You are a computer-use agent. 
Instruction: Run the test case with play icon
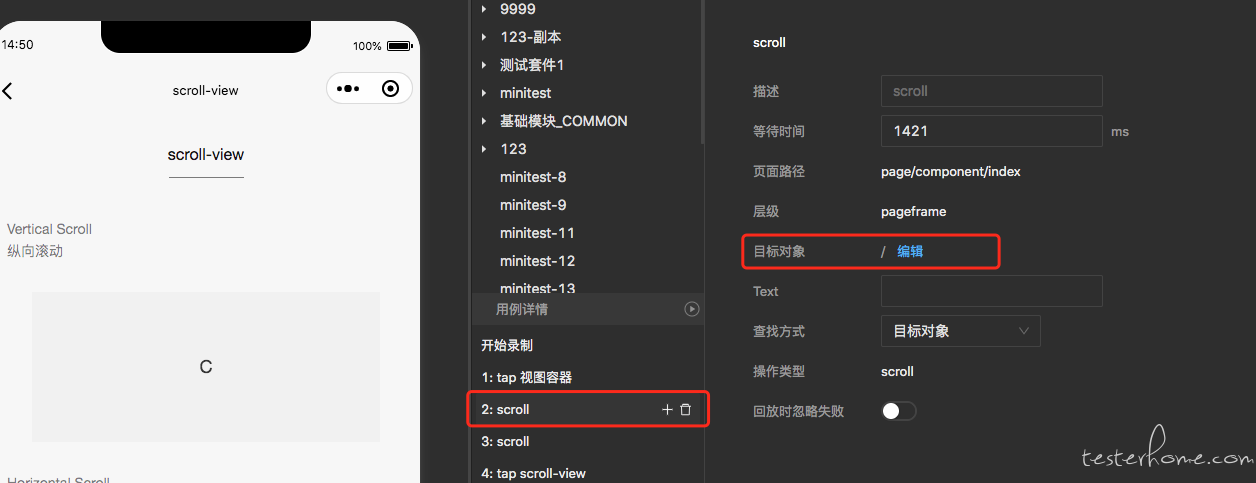coord(691,309)
